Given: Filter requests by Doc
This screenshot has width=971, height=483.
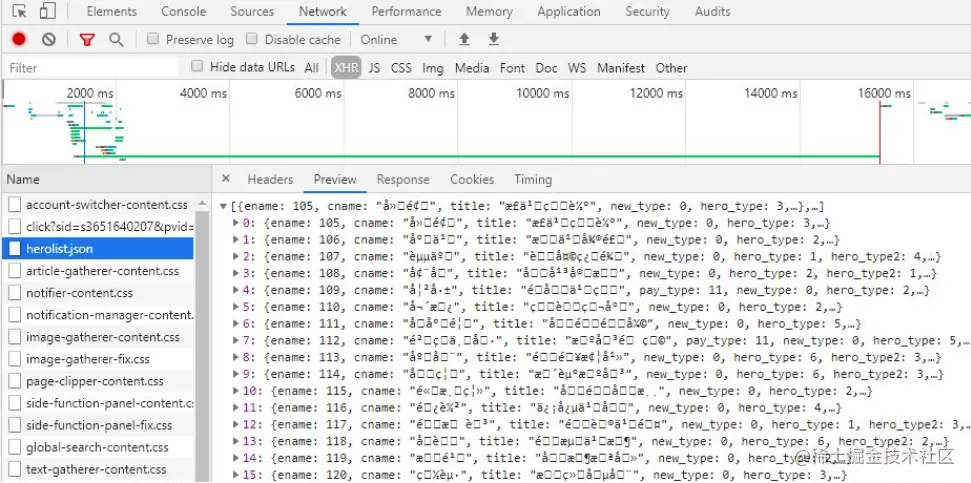Looking at the screenshot, I should click(x=546, y=68).
